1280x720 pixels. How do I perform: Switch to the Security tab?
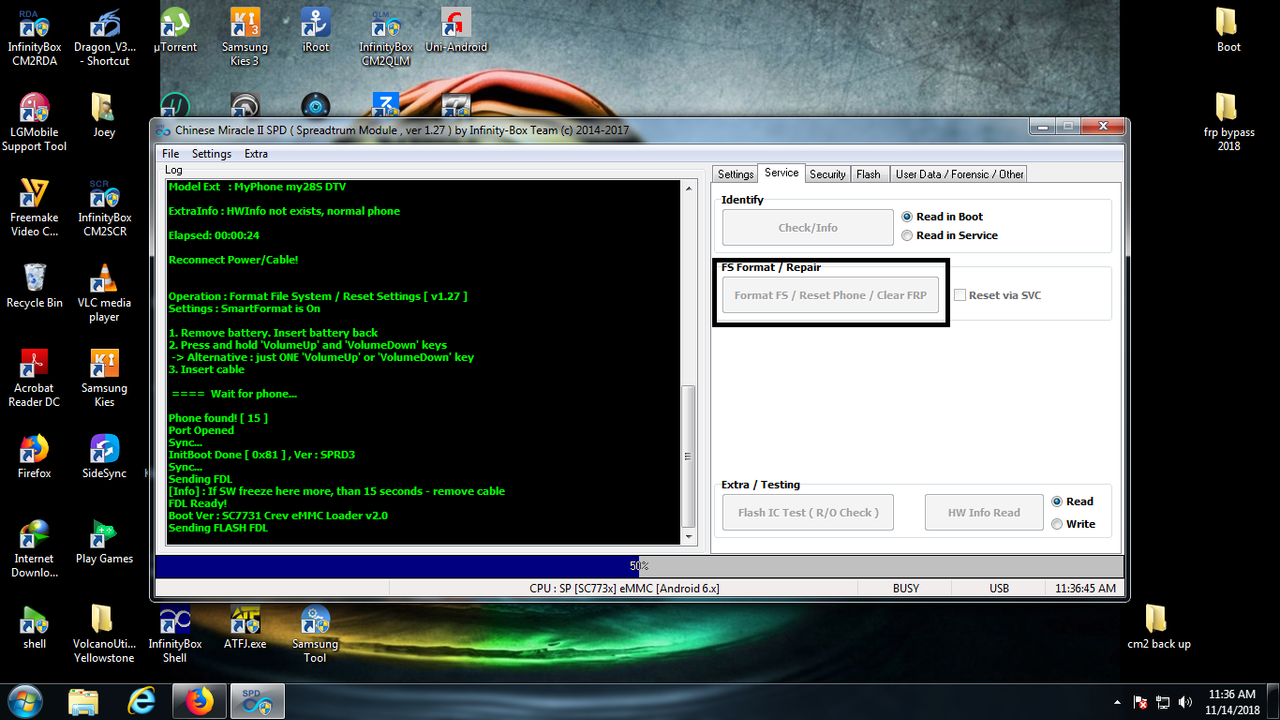[x=827, y=173]
